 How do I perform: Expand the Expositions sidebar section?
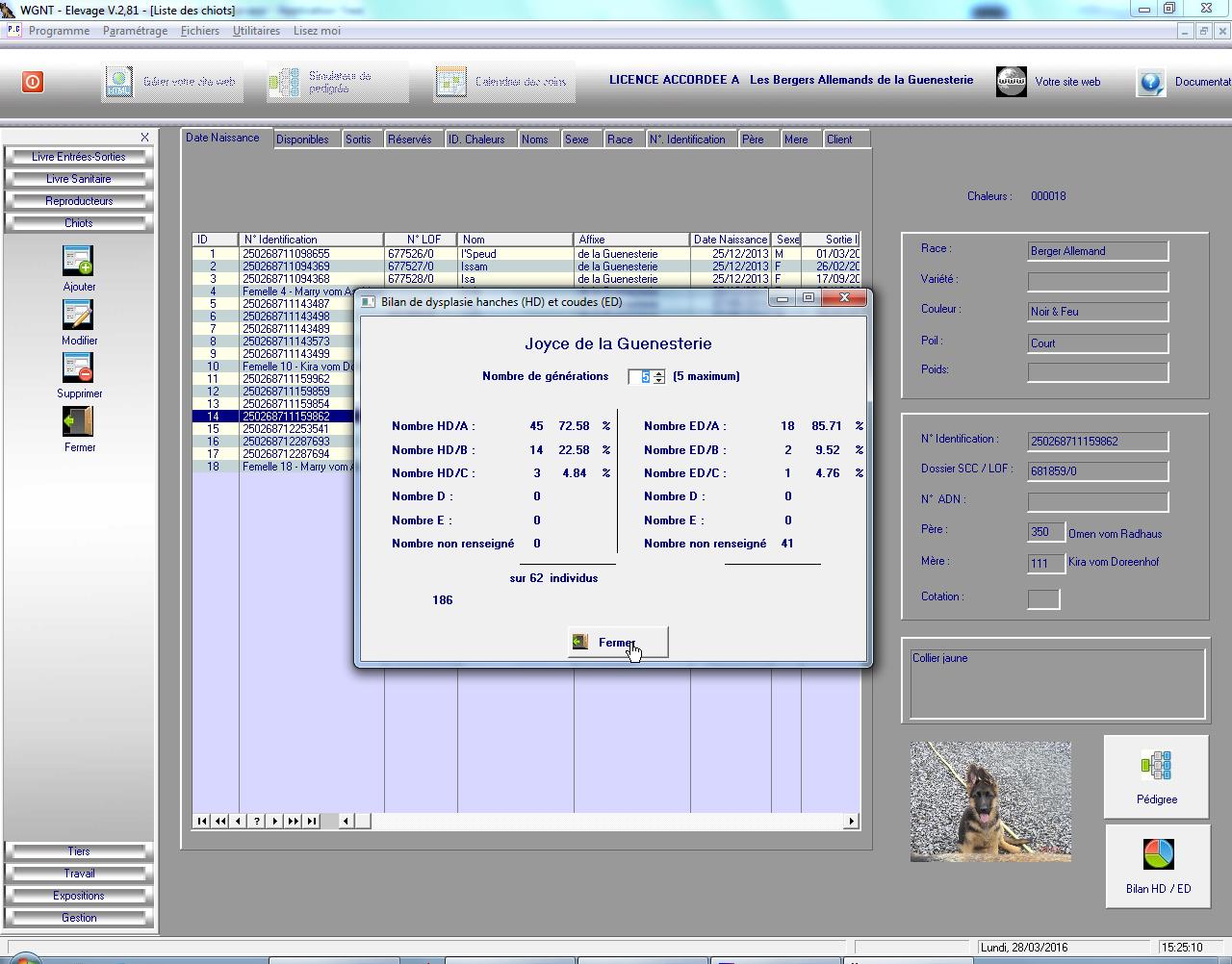pyautogui.click(x=79, y=896)
